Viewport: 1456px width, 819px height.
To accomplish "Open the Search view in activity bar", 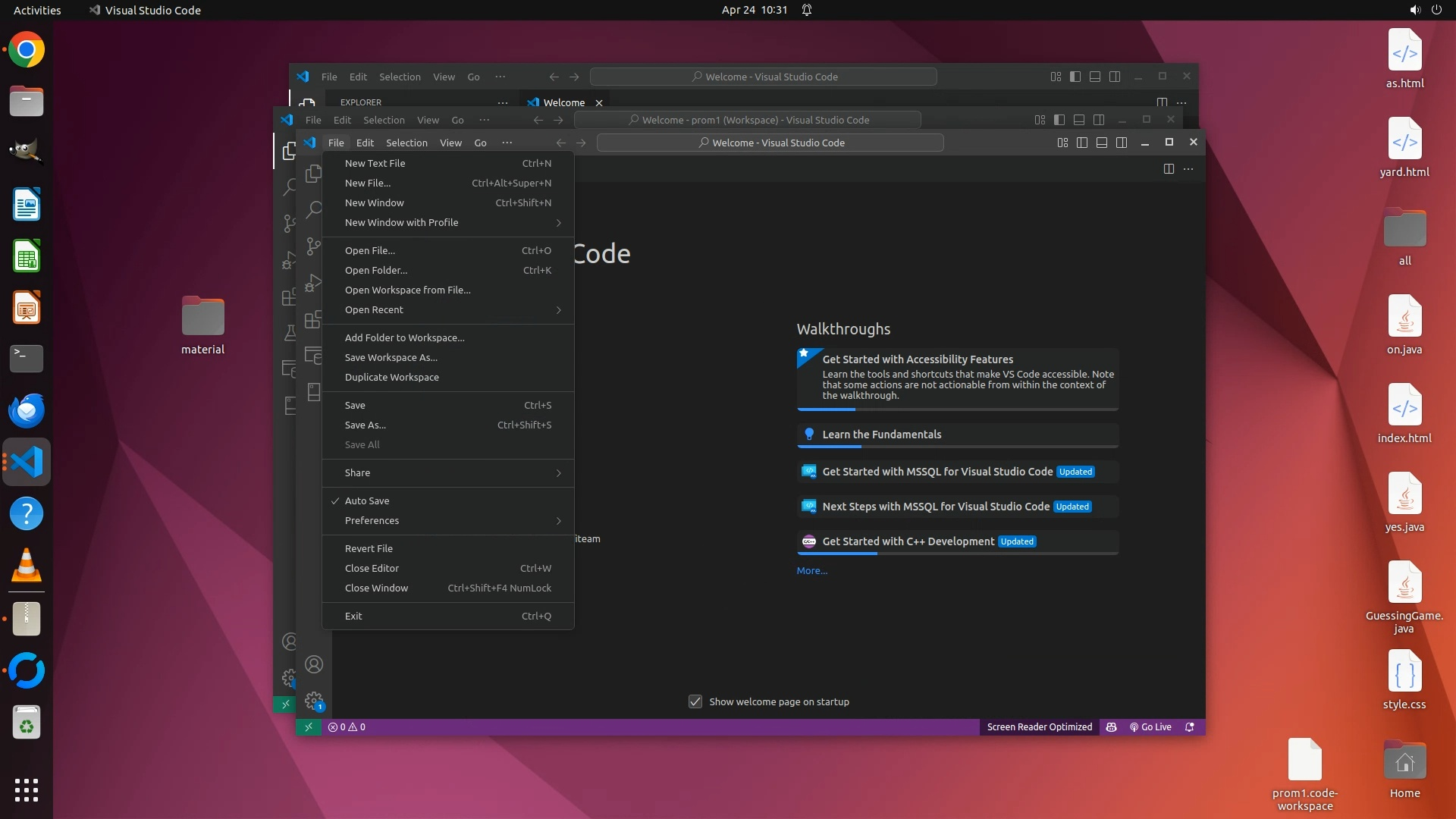I will 313,210.
